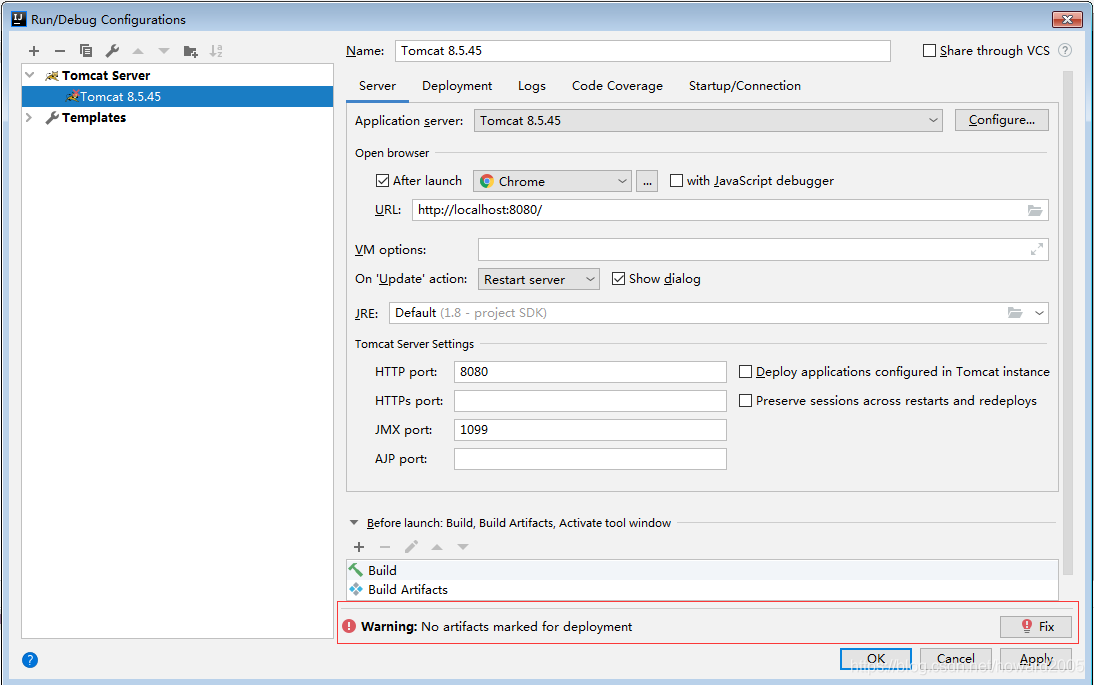Image resolution: width=1094 pixels, height=685 pixels.
Task: Click the VM options input field
Action: 763,249
